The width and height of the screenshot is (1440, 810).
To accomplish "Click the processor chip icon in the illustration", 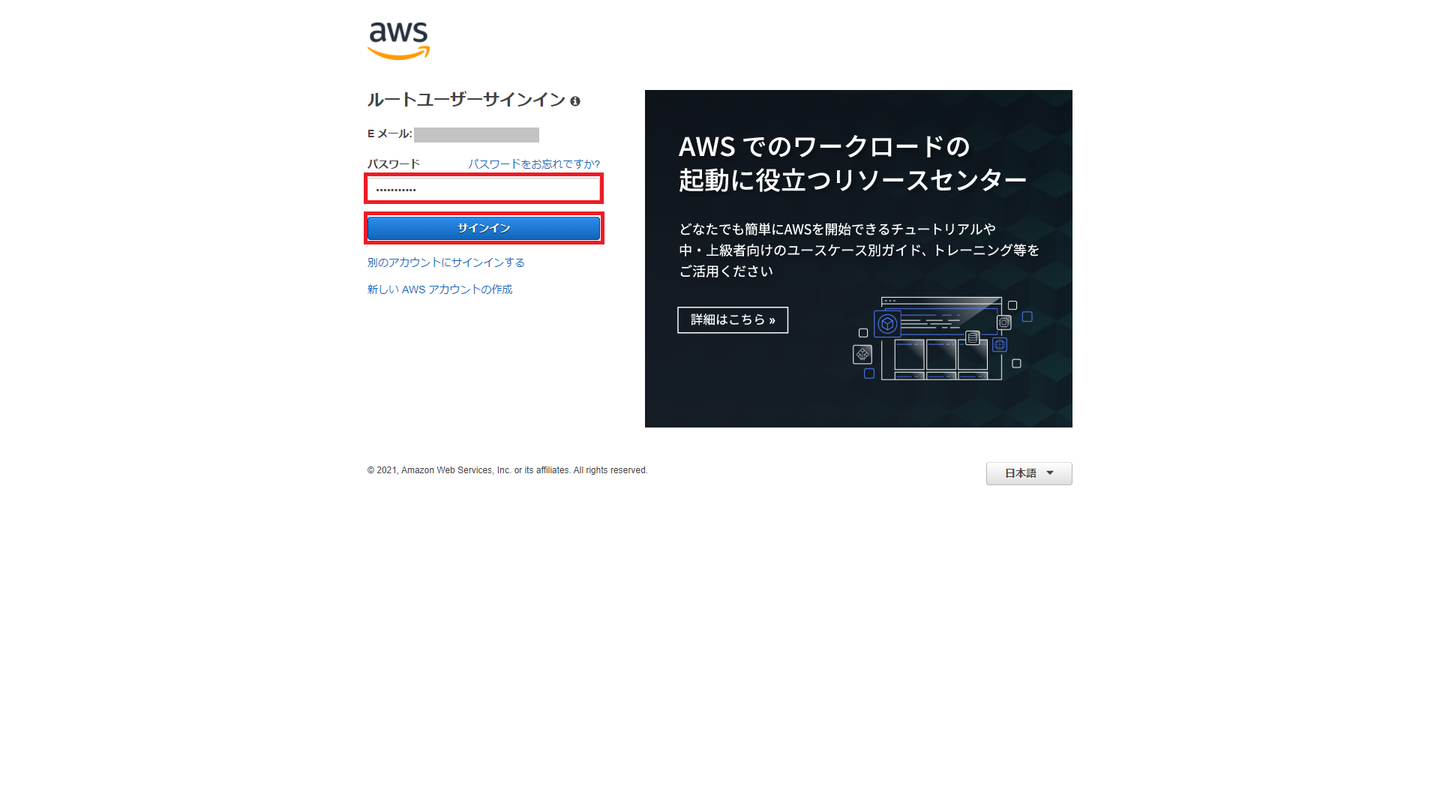I will pyautogui.click(x=1004, y=322).
